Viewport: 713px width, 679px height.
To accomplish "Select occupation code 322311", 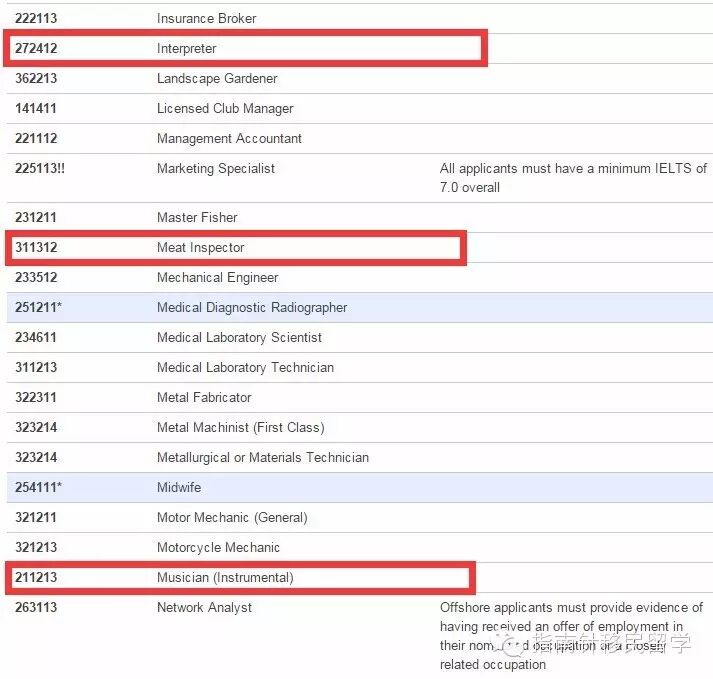I will (35, 397).
